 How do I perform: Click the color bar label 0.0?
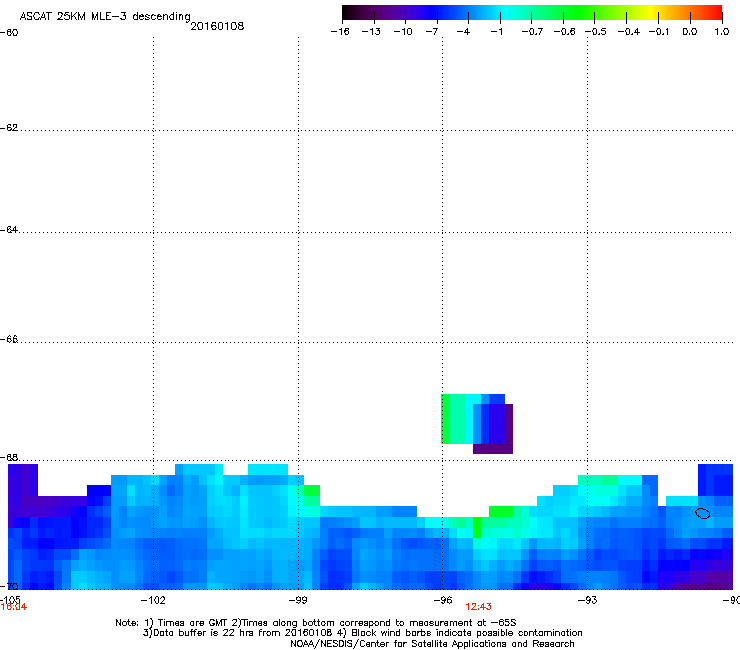pyautogui.click(x=690, y=32)
